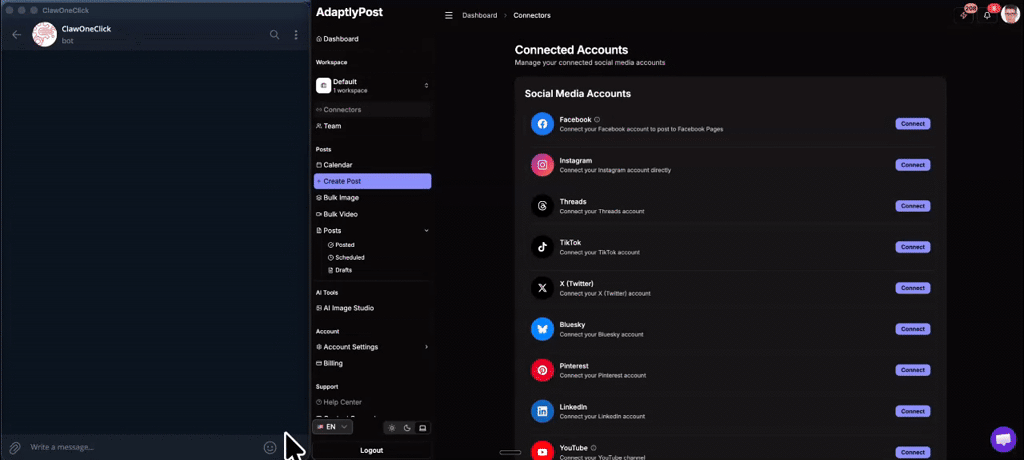This screenshot has height=460, width=1024.
Task: Open the user profile avatar
Action: pyautogui.click(x=1009, y=14)
